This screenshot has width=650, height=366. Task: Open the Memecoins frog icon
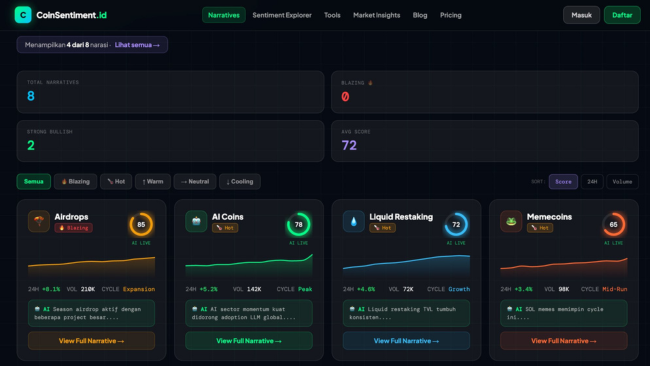tap(511, 221)
